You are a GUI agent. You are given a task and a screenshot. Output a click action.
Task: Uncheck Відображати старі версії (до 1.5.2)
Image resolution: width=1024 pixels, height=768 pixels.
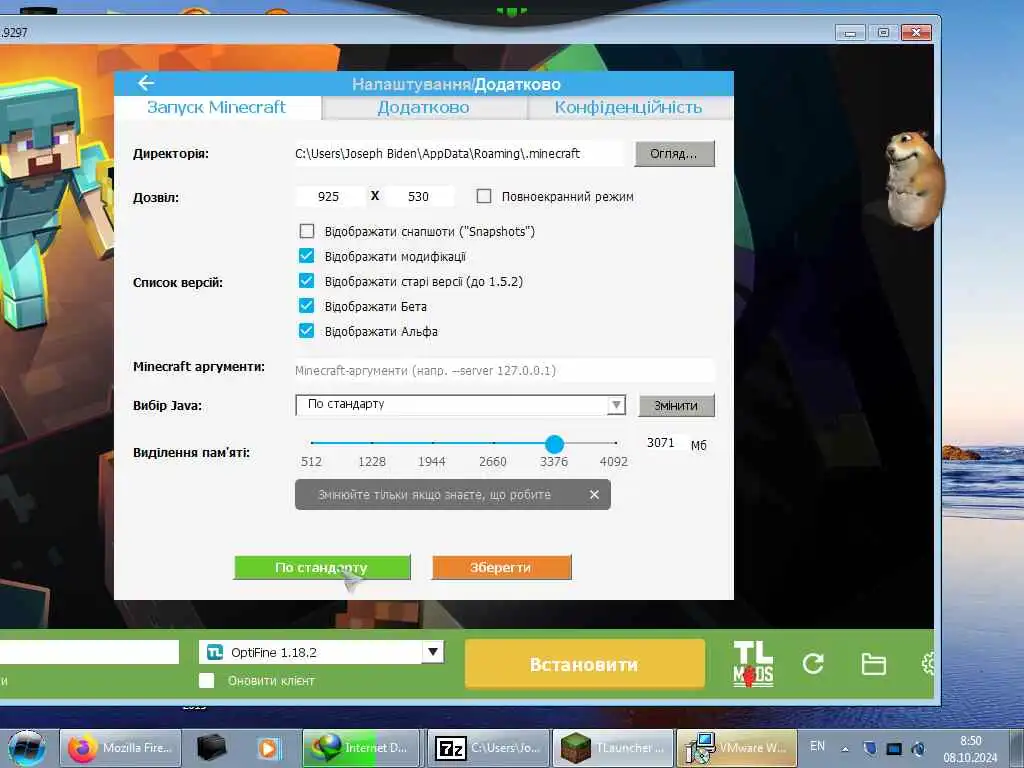pyautogui.click(x=306, y=281)
